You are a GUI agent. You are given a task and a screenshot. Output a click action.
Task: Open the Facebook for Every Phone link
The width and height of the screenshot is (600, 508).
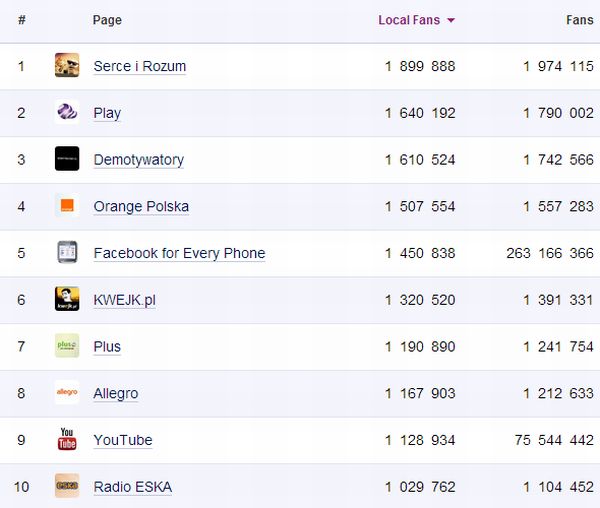point(179,254)
